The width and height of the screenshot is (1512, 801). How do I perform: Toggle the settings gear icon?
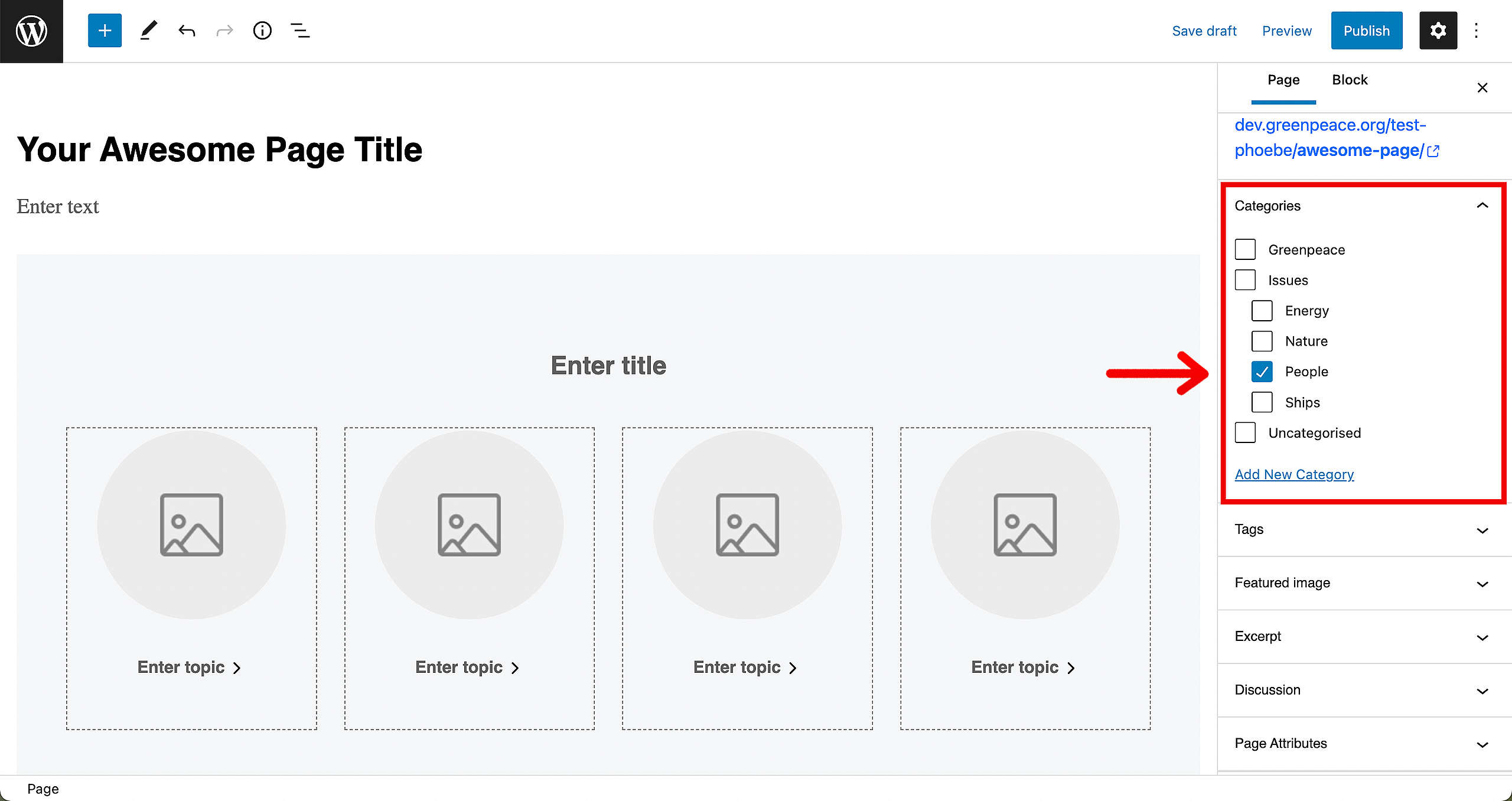pos(1438,31)
